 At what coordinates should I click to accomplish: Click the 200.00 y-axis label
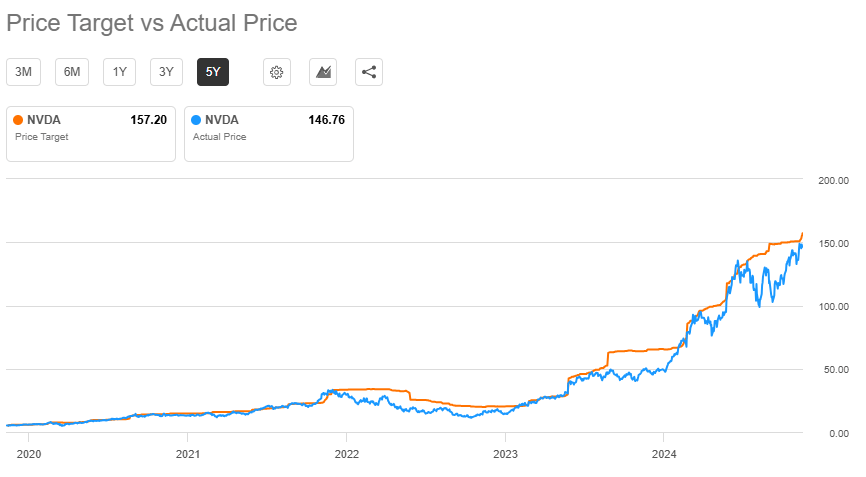point(832,181)
